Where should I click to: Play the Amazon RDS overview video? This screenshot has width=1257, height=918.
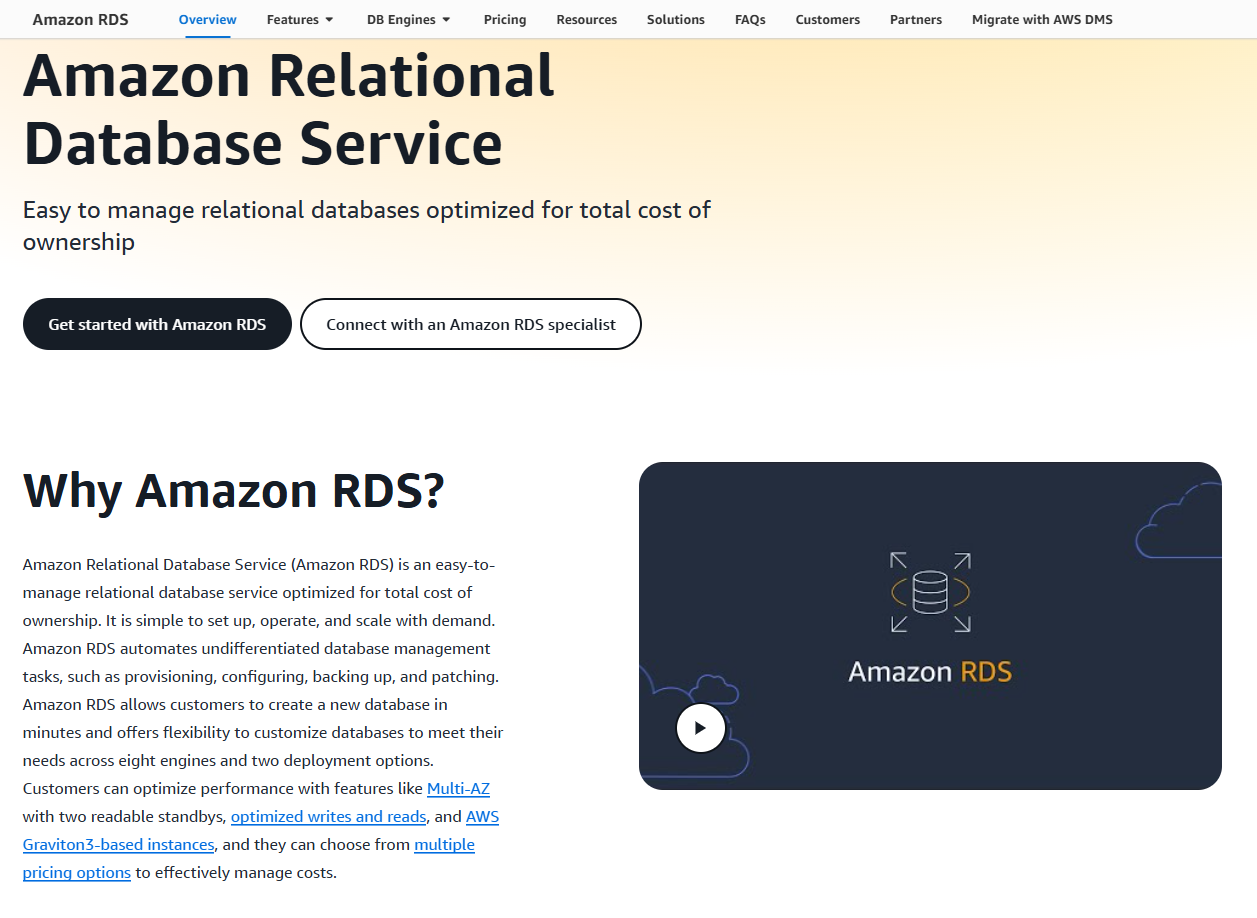tap(700, 728)
